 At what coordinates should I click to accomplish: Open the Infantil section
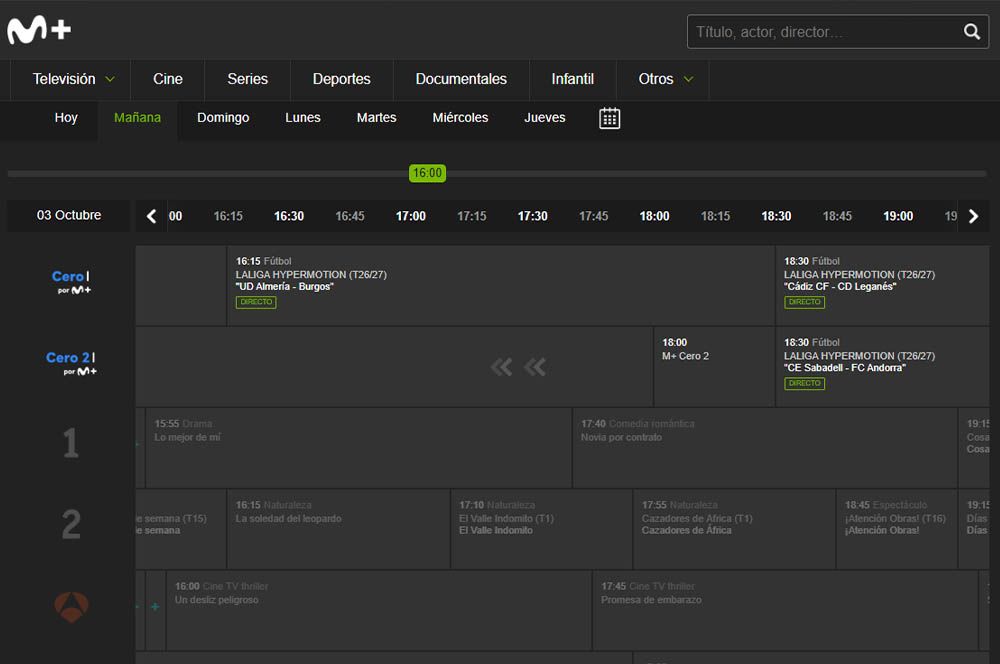pyautogui.click(x=573, y=79)
